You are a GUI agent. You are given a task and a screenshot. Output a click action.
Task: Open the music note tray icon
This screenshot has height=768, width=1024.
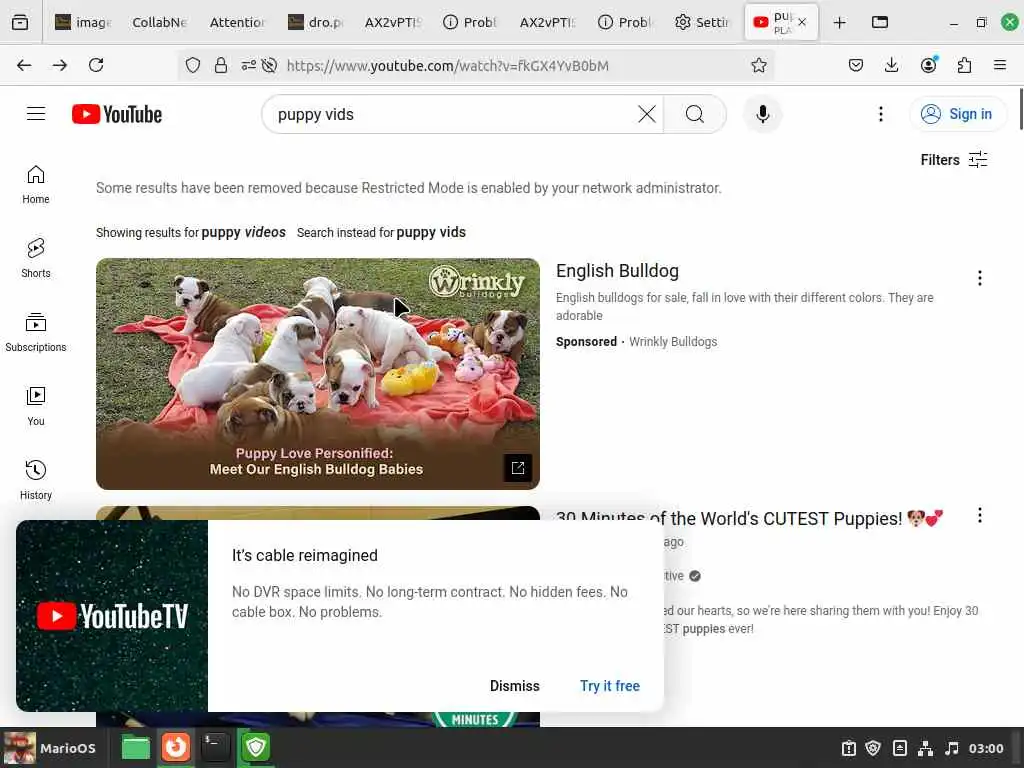952,748
